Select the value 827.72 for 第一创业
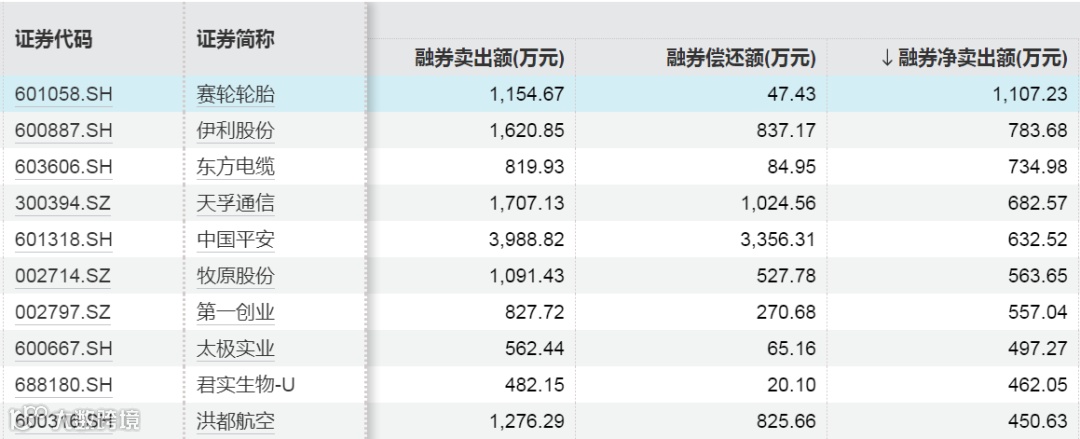 point(535,313)
